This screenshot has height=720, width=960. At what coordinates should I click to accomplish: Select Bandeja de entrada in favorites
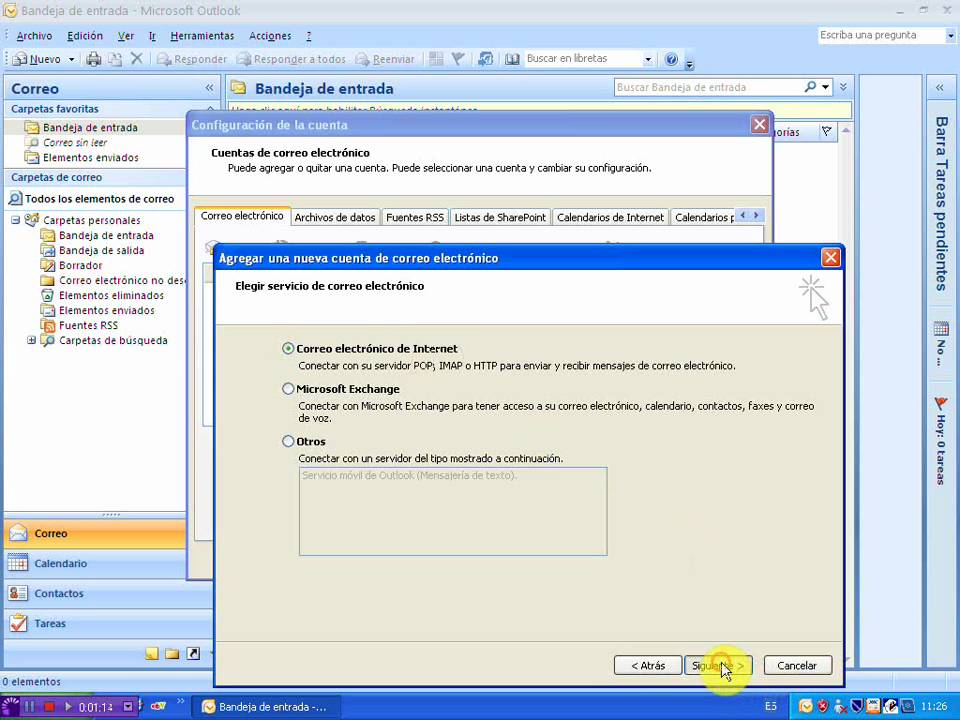(90, 127)
